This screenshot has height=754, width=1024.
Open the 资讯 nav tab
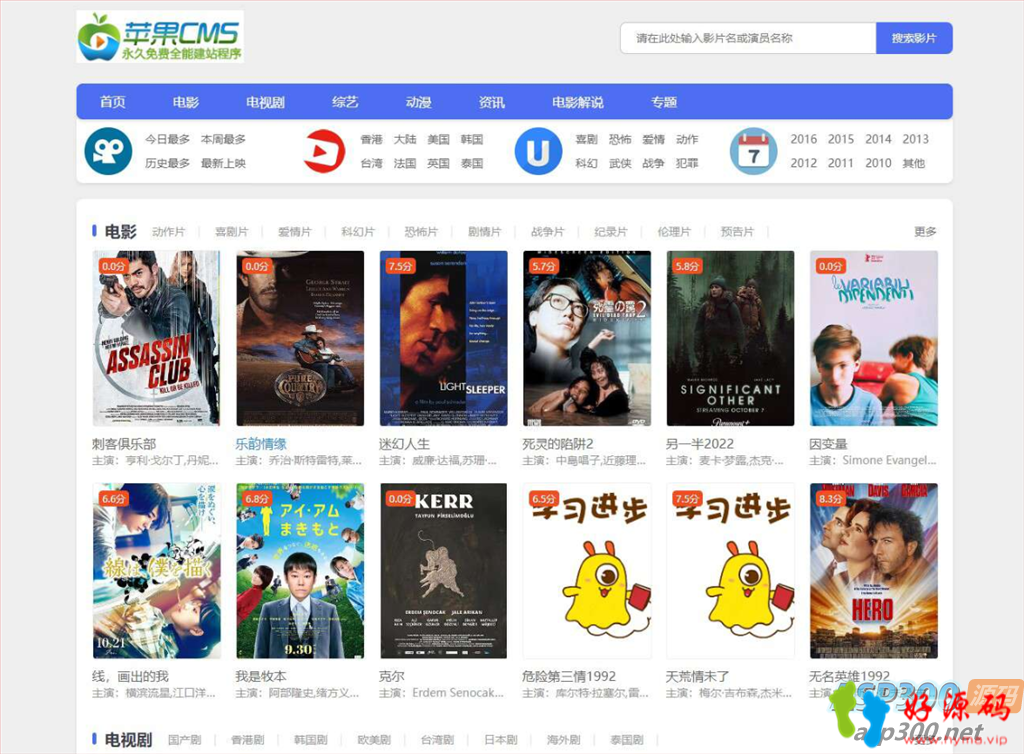491,102
